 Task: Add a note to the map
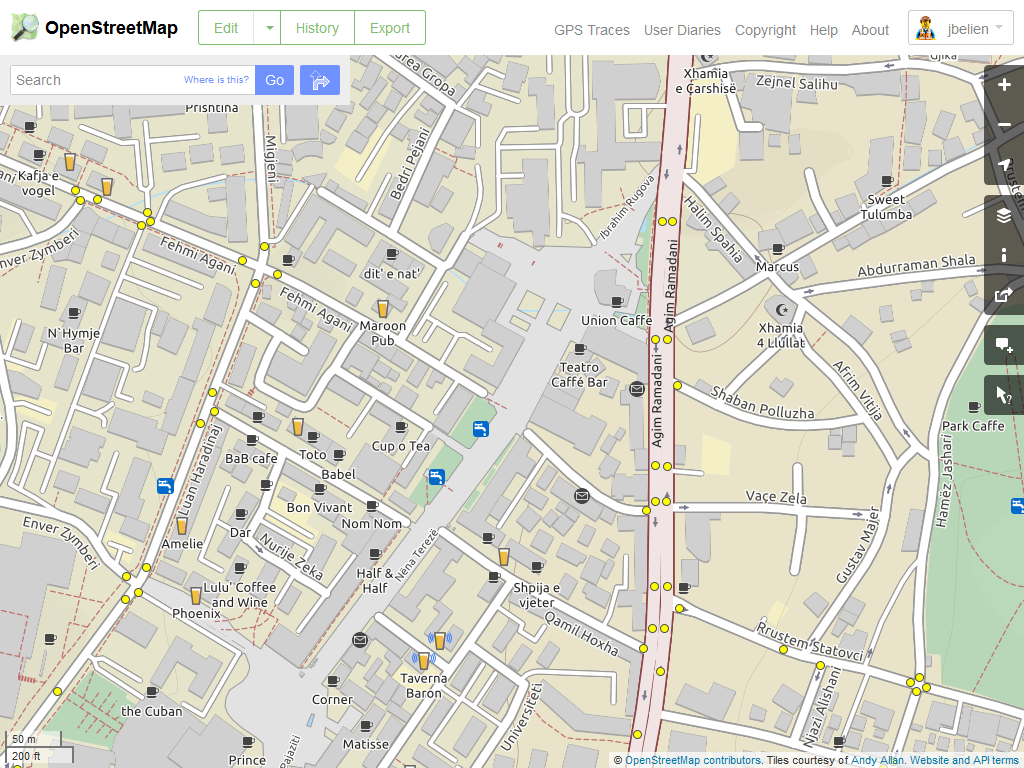coord(1004,346)
